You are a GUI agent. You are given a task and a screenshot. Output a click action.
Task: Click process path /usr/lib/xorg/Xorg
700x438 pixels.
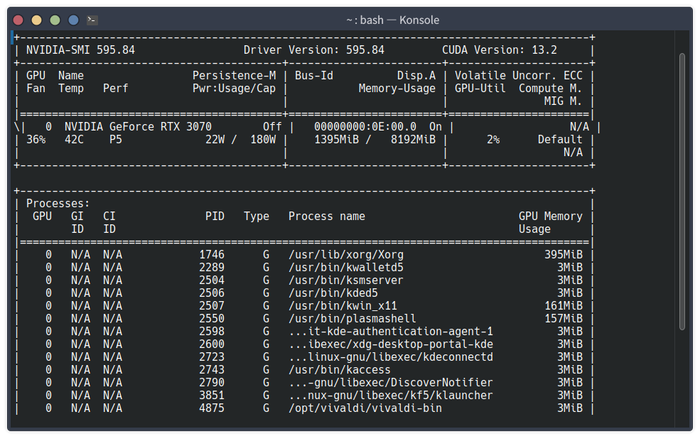[x=346, y=255]
